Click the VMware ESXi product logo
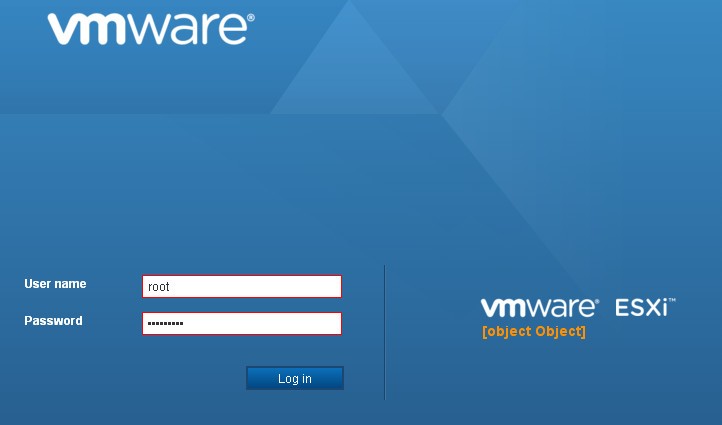 pyautogui.click(x=578, y=308)
